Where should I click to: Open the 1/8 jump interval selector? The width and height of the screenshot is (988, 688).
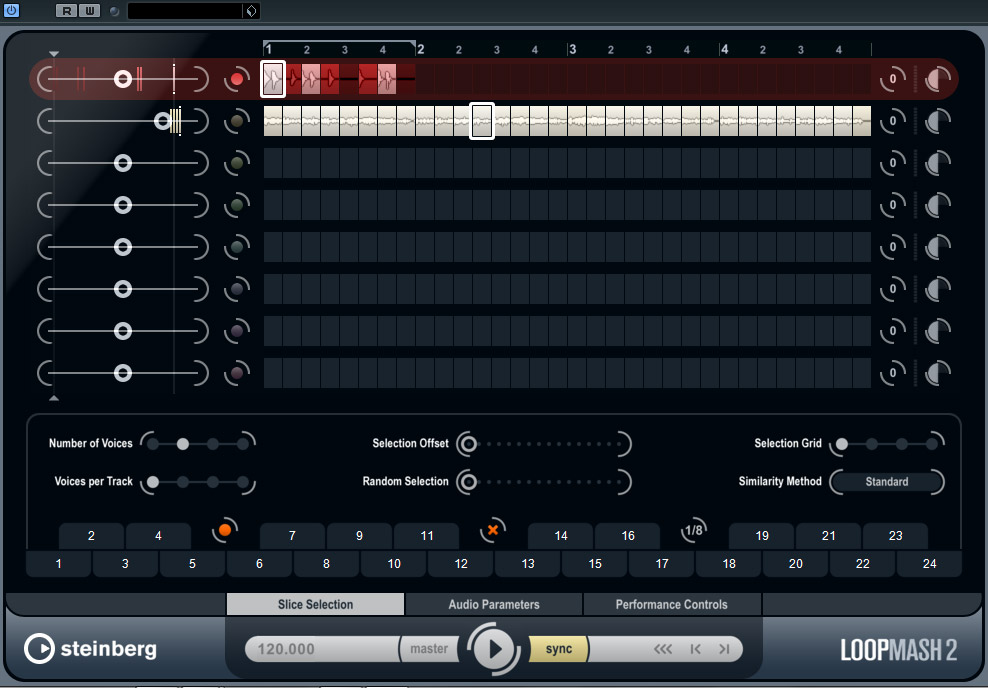pyautogui.click(x=694, y=530)
